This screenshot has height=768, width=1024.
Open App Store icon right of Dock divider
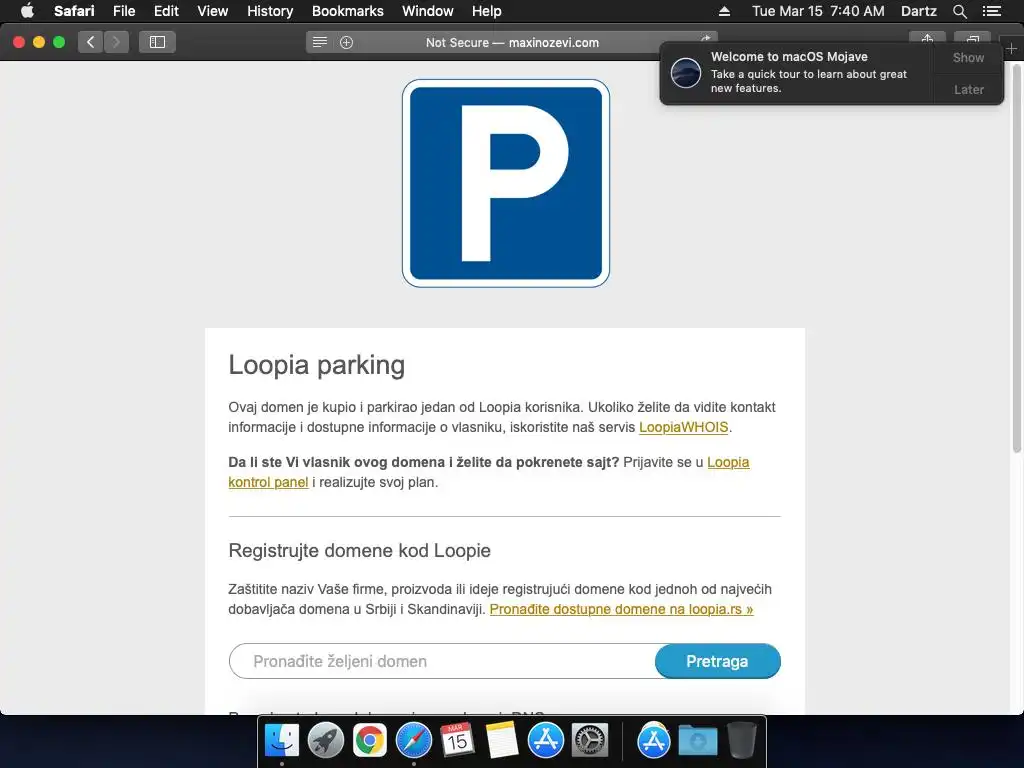tap(654, 741)
